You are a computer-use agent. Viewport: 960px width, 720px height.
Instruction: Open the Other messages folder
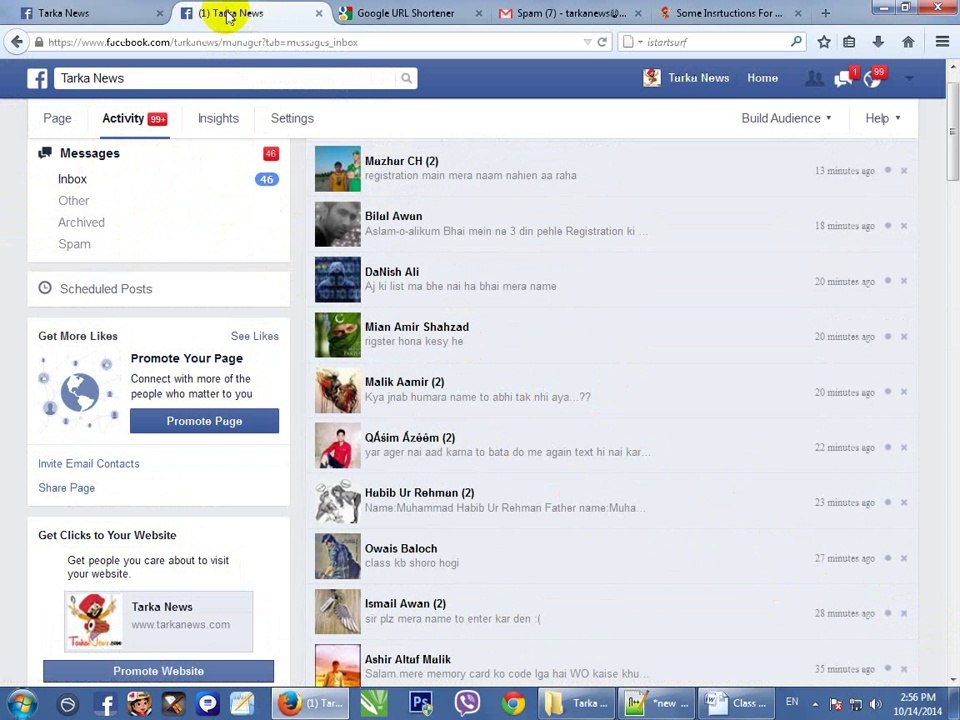click(x=73, y=200)
